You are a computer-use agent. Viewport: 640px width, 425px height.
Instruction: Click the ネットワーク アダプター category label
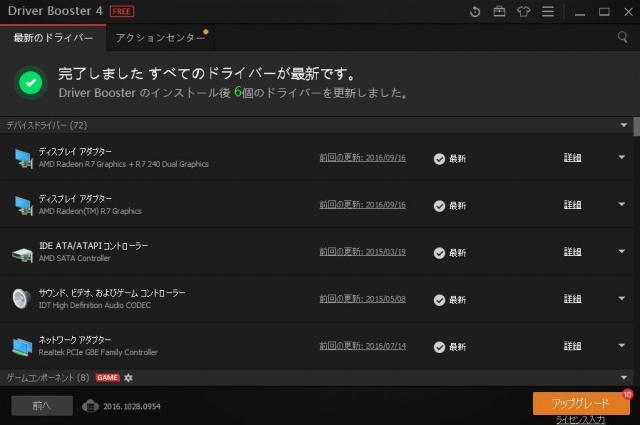click(75, 340)
